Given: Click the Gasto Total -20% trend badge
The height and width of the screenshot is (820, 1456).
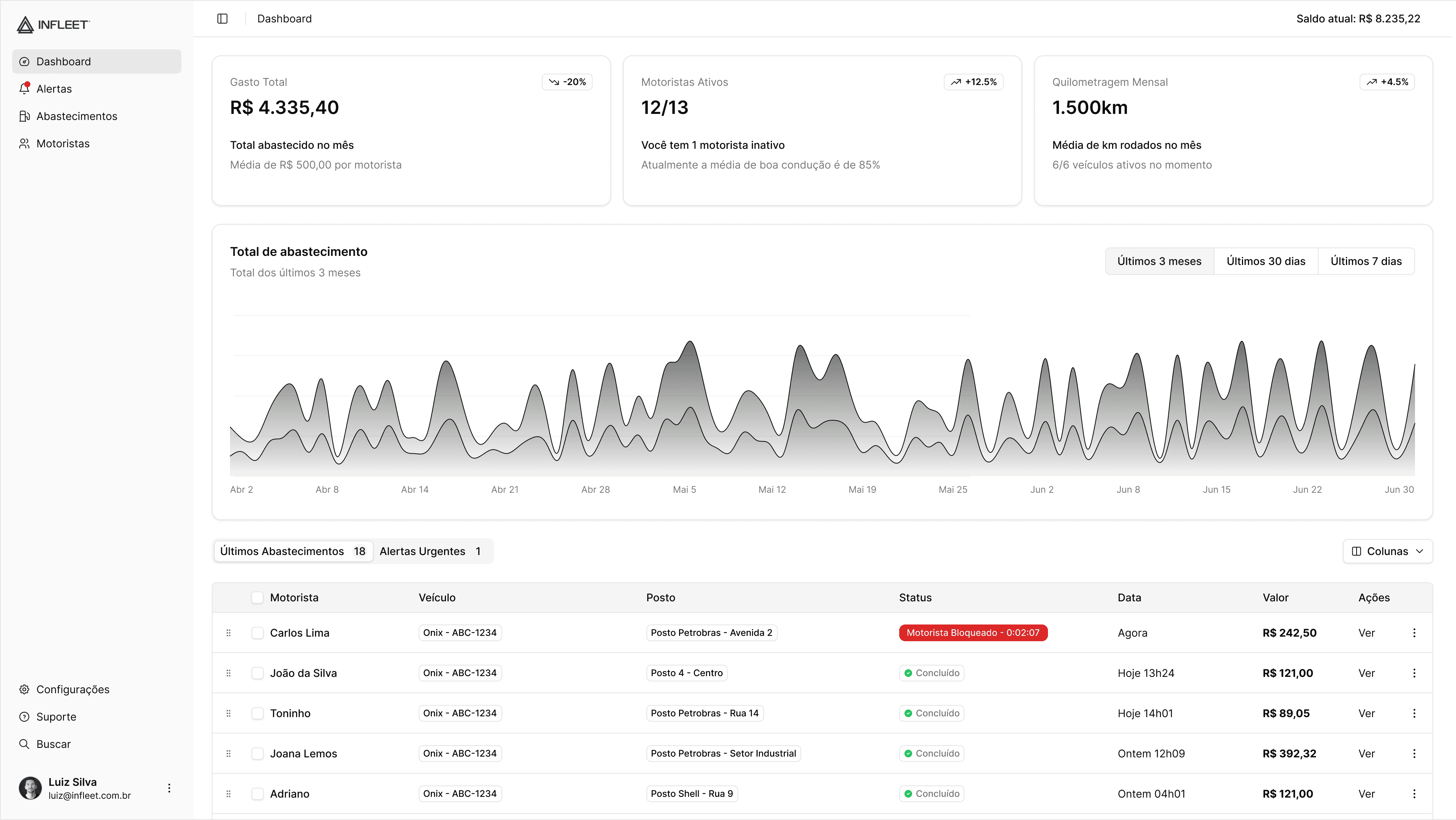Looking at the screenshot, I should pyautogui.click(x=567, y=82).
